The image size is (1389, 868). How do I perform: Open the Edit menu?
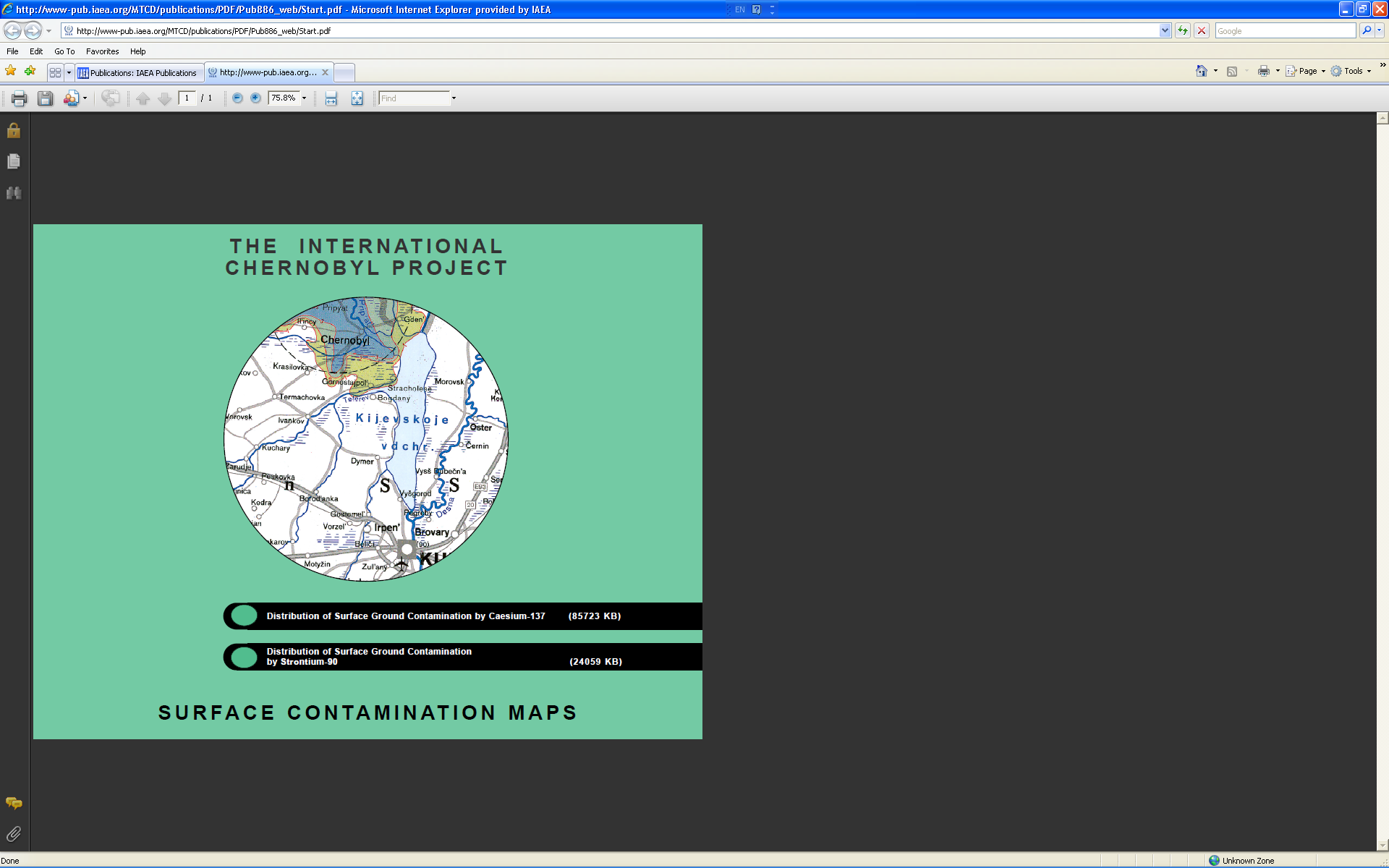[x=36, y=51]
